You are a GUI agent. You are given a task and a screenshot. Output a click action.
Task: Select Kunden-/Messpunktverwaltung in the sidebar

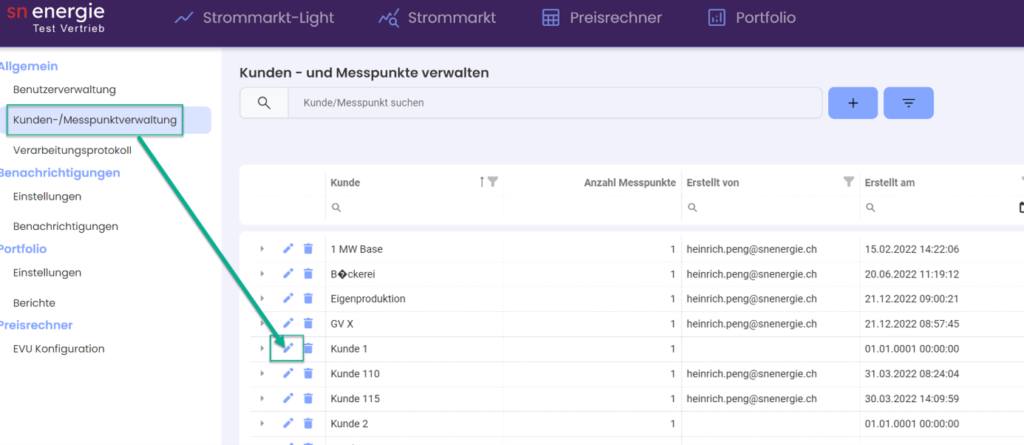click(95, 120)
